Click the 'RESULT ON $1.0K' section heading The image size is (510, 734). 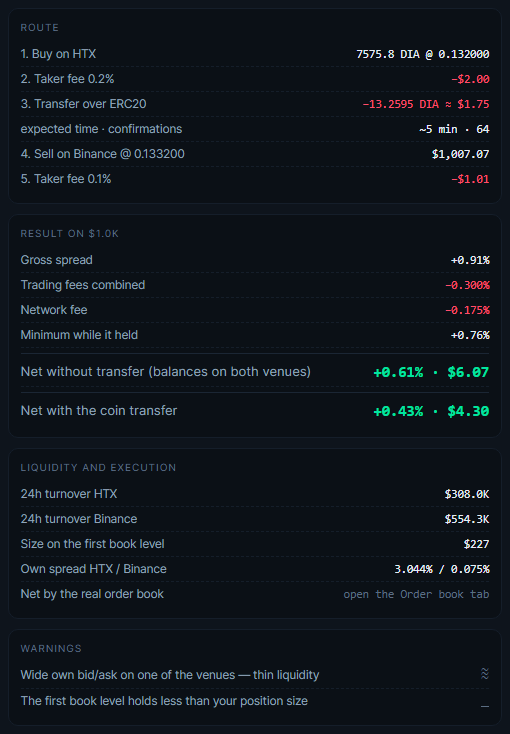(70, 234)
